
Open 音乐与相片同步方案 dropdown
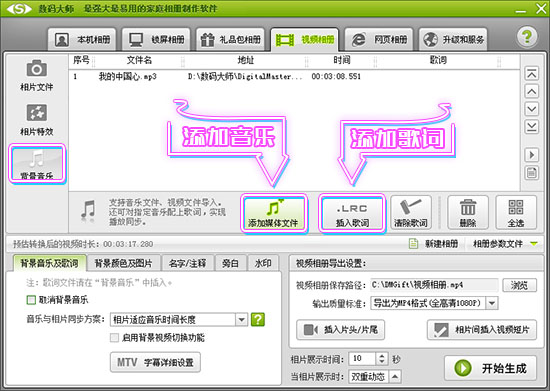pyautogui.click(x=179, y=319)
